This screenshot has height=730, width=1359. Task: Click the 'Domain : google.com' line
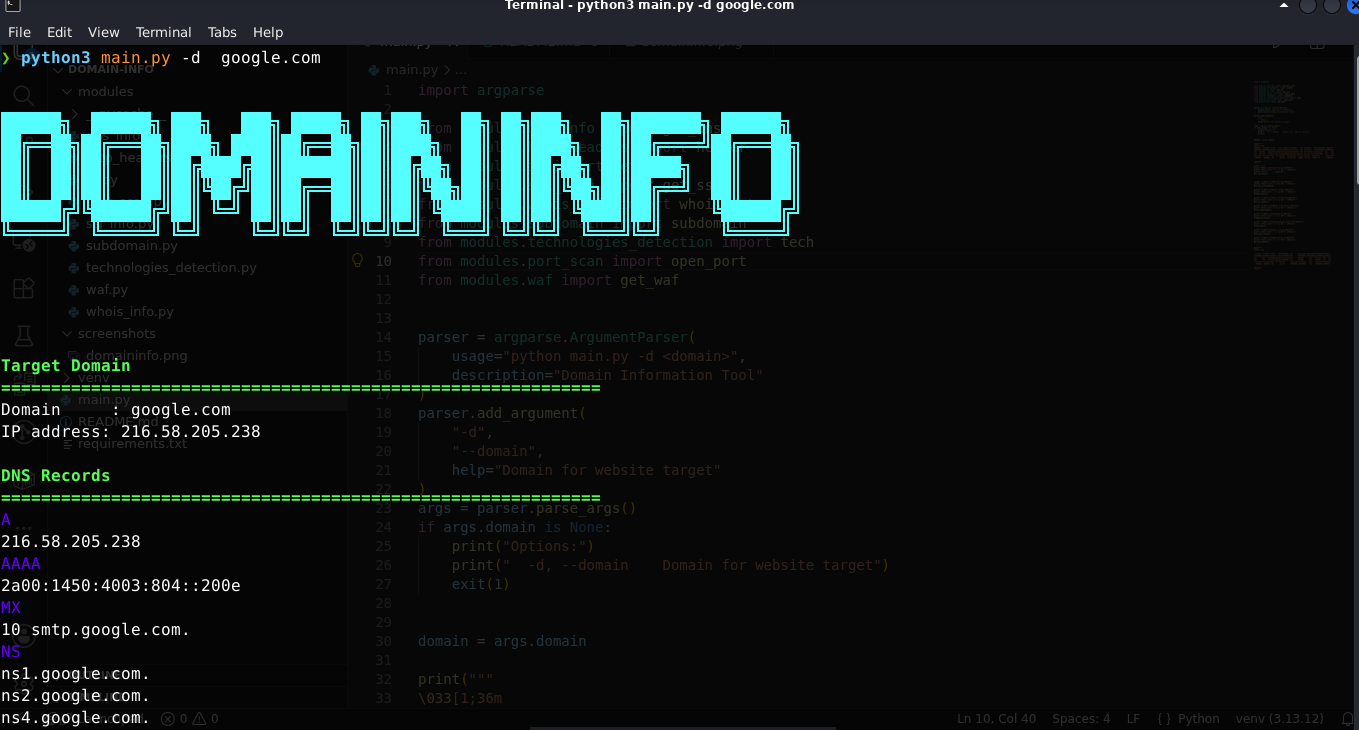pos(116,410)
